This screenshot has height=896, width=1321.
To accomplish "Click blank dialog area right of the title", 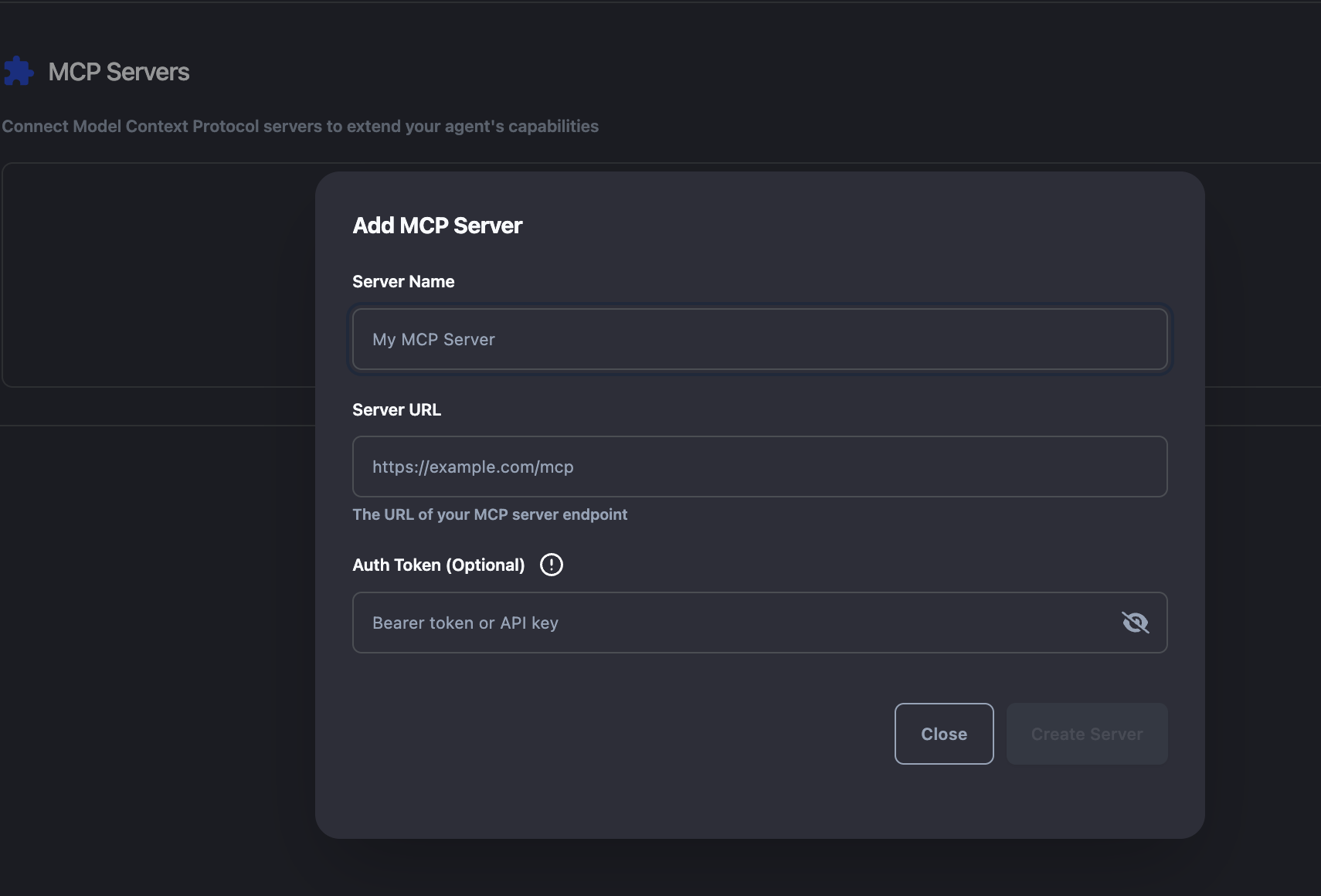I will click(x=850, y=226).
